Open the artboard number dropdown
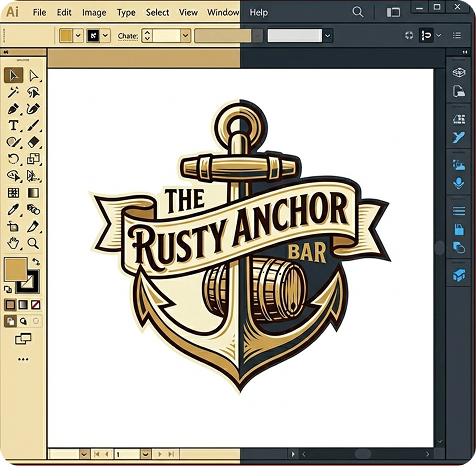The image size is (476, 466). [x=145, y=454]
